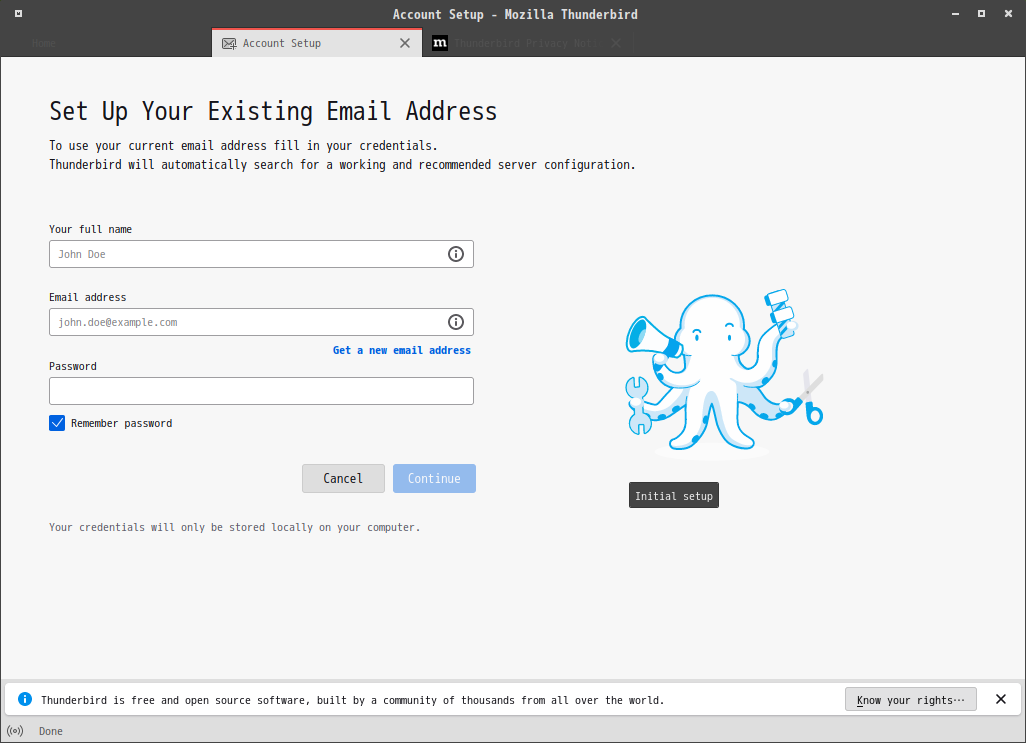The width and height of the screenshot is (1026, 743).
Task: Click the 'Set Up Your Existing Email Address' heading
Action: [x=274, y=111]
